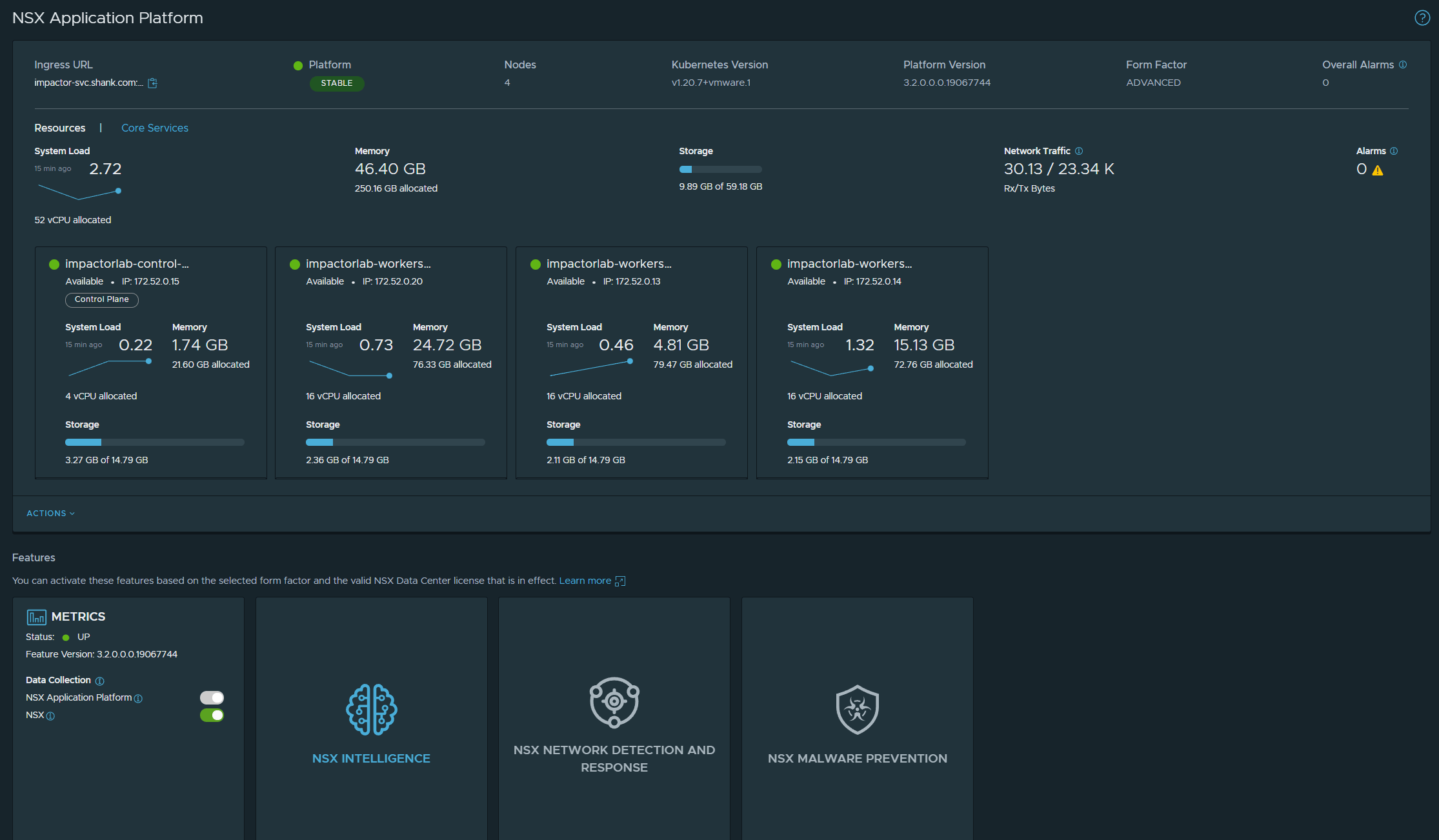Viewport: 1439px width, 840px height.
Task: Click the Learn more external link icon
Action: coord(620,581)
